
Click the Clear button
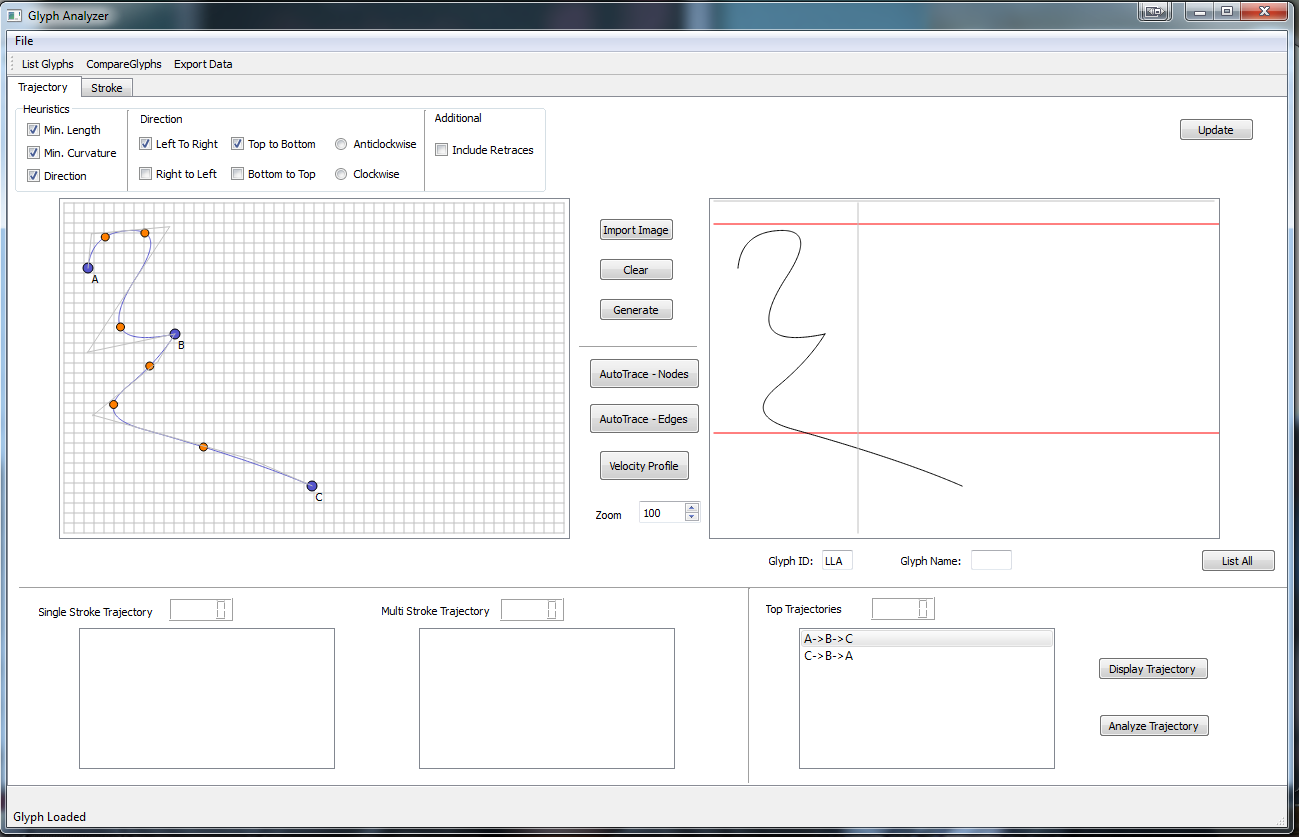coord(636,270)
